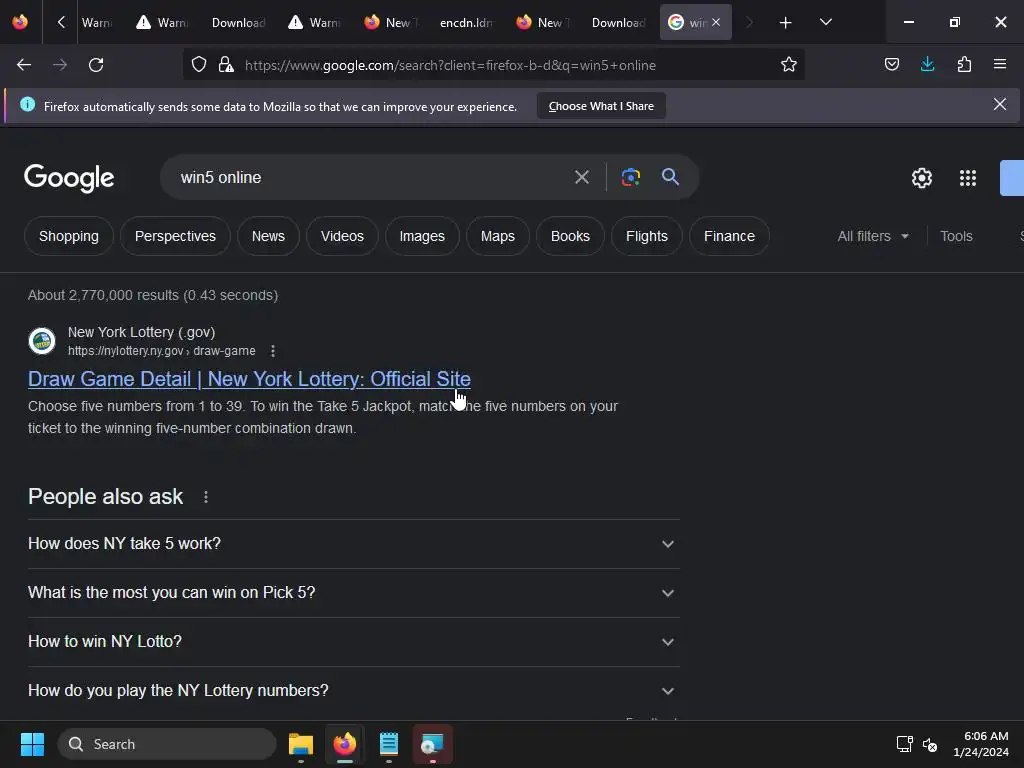Image resolution: width=1024 pixels, height=768 pixels.
Task: List all tabs dropdown arrow
Action: [x=825, y=23]
